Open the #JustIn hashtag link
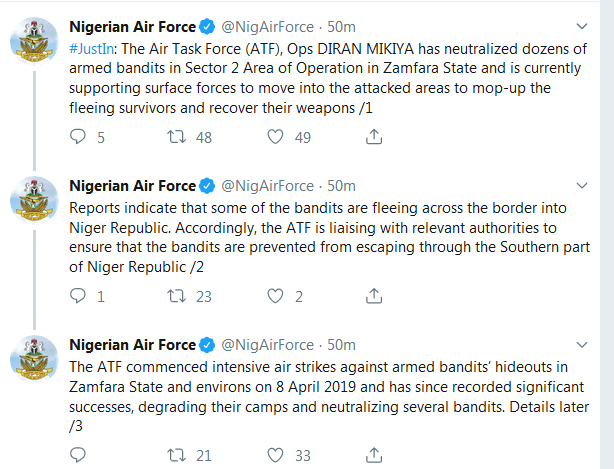The image size is (614, 469). coord(92,49)
